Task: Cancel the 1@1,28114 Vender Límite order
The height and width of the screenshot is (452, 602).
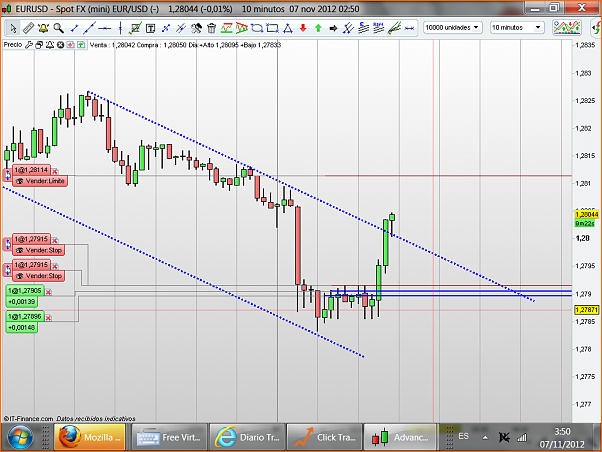Action: click(55, 171)
